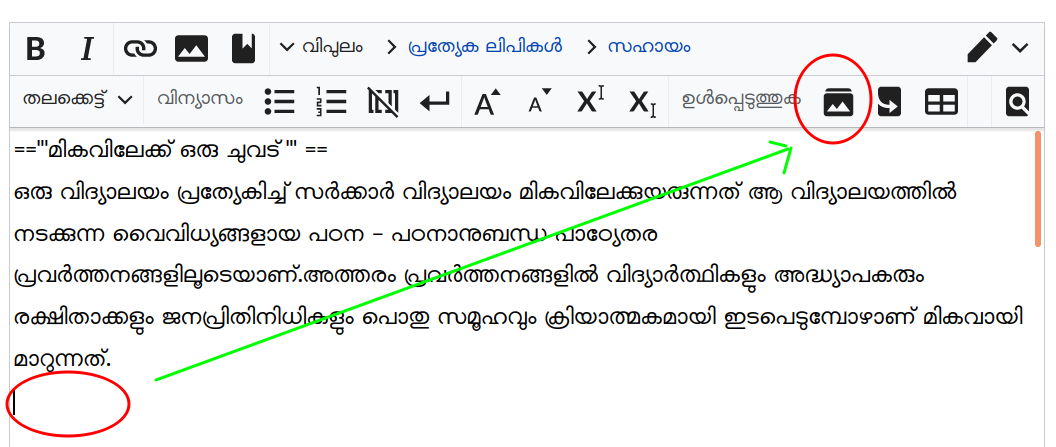Apply no-wiki formatting
1056x447 pixels.
click(x=382, y=101)
